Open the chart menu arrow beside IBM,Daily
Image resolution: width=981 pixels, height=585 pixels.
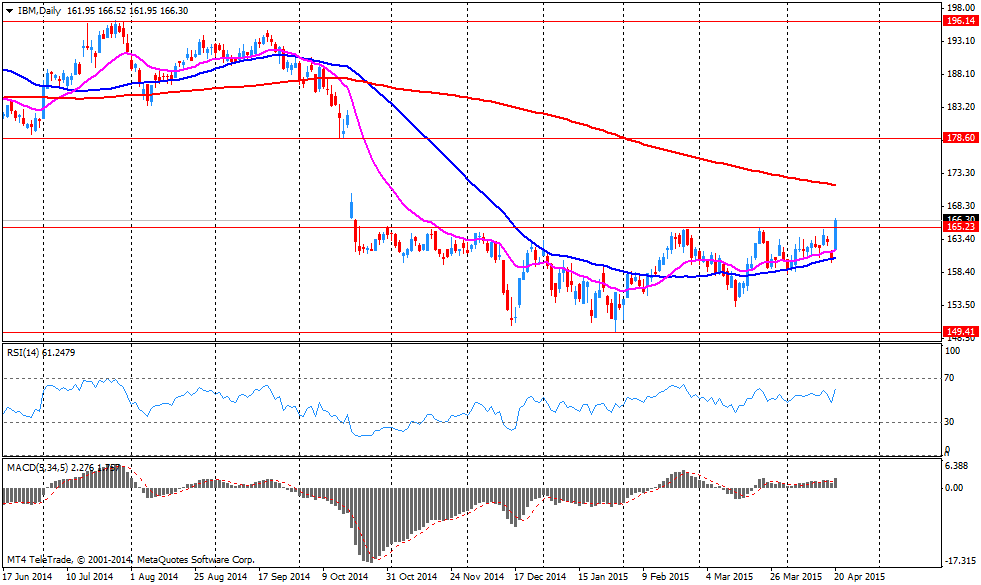click(9, 11)
